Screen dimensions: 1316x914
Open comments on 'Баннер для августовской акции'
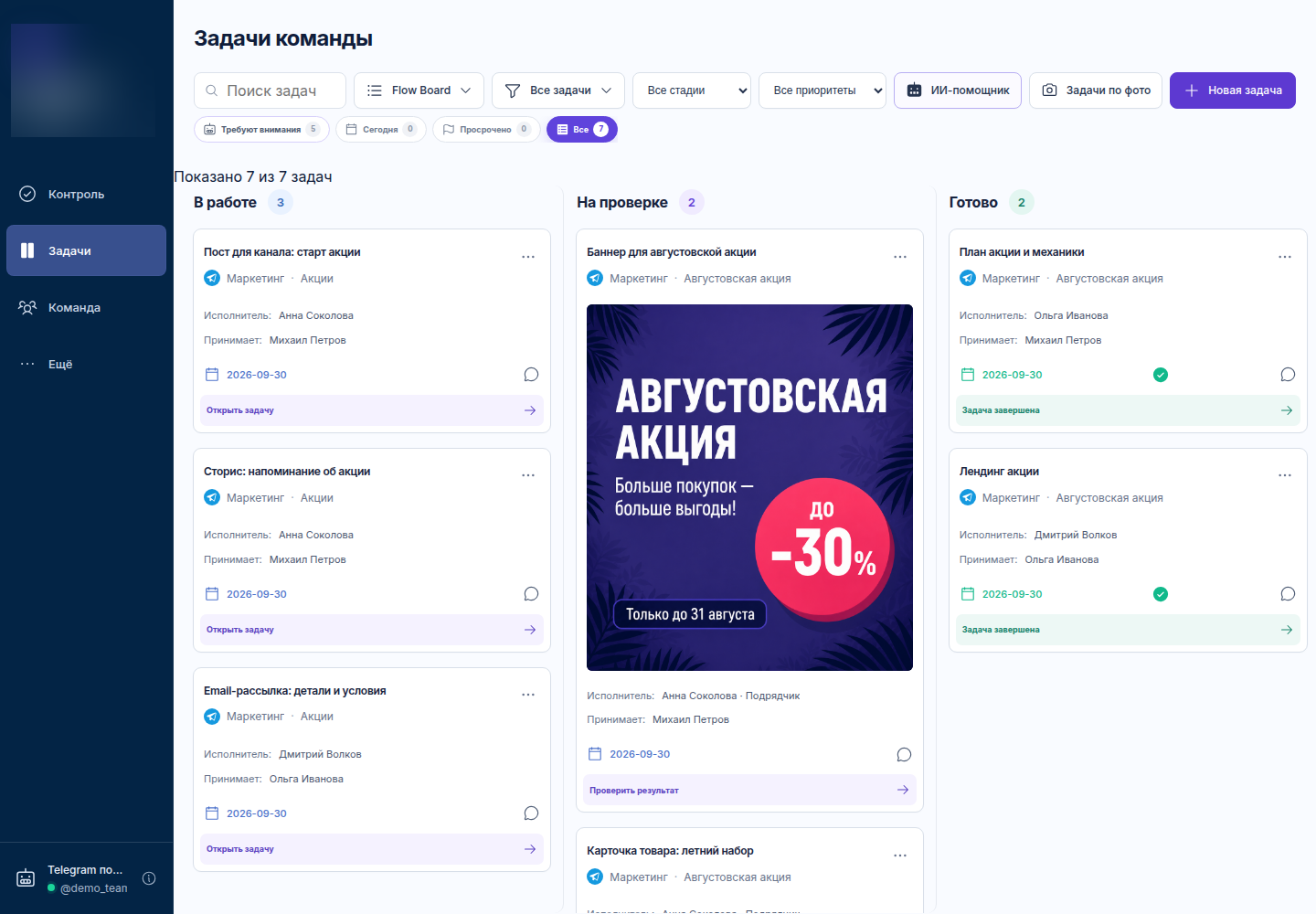904,755
